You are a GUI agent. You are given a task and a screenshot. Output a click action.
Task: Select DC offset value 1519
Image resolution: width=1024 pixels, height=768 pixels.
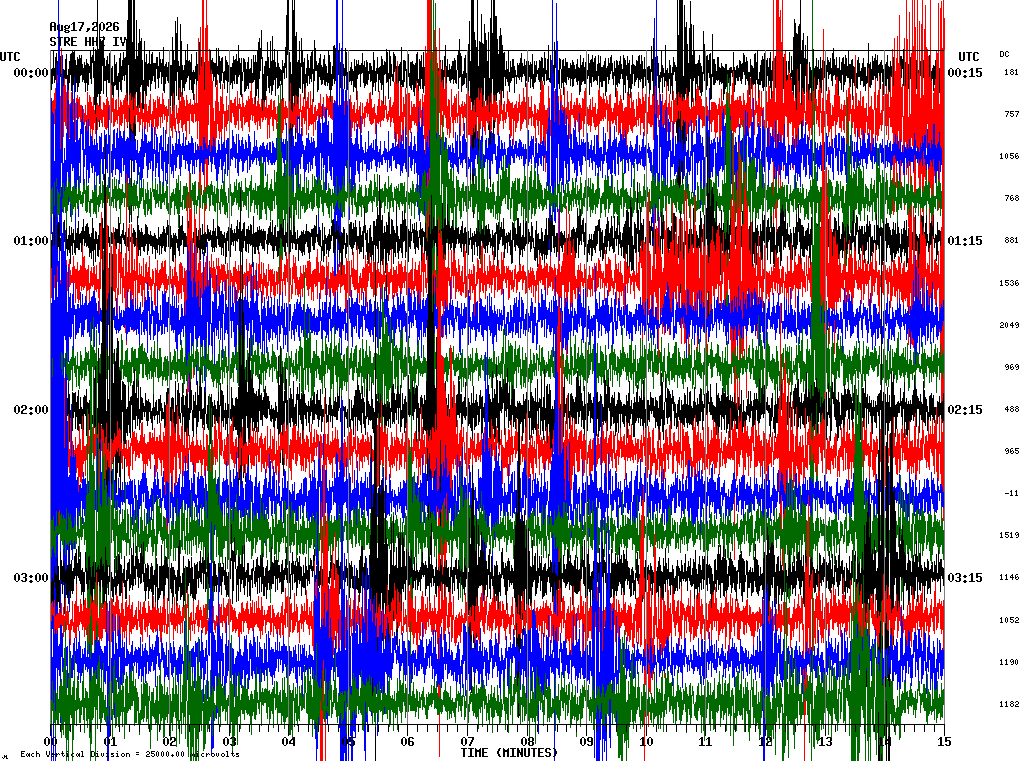tap(1009, 536)
